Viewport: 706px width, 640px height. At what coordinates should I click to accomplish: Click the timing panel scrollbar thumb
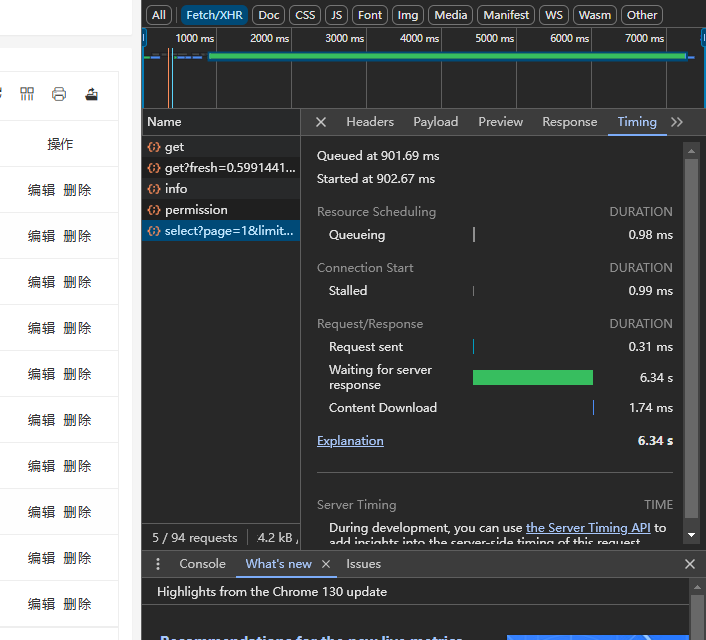point(691,338)
